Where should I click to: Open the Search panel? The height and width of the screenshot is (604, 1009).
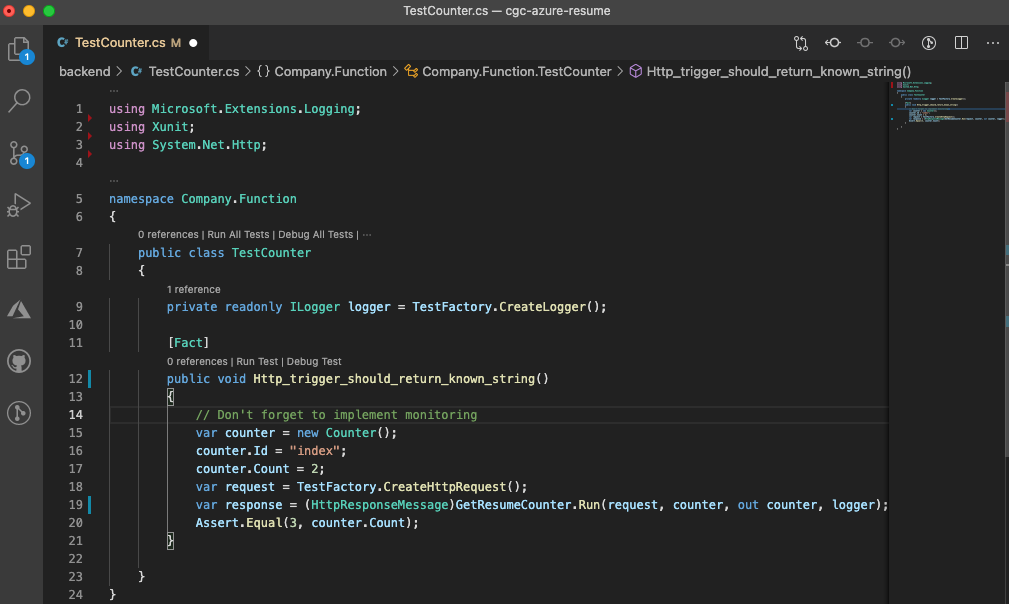pyautogui.click(x=20, y=100)
